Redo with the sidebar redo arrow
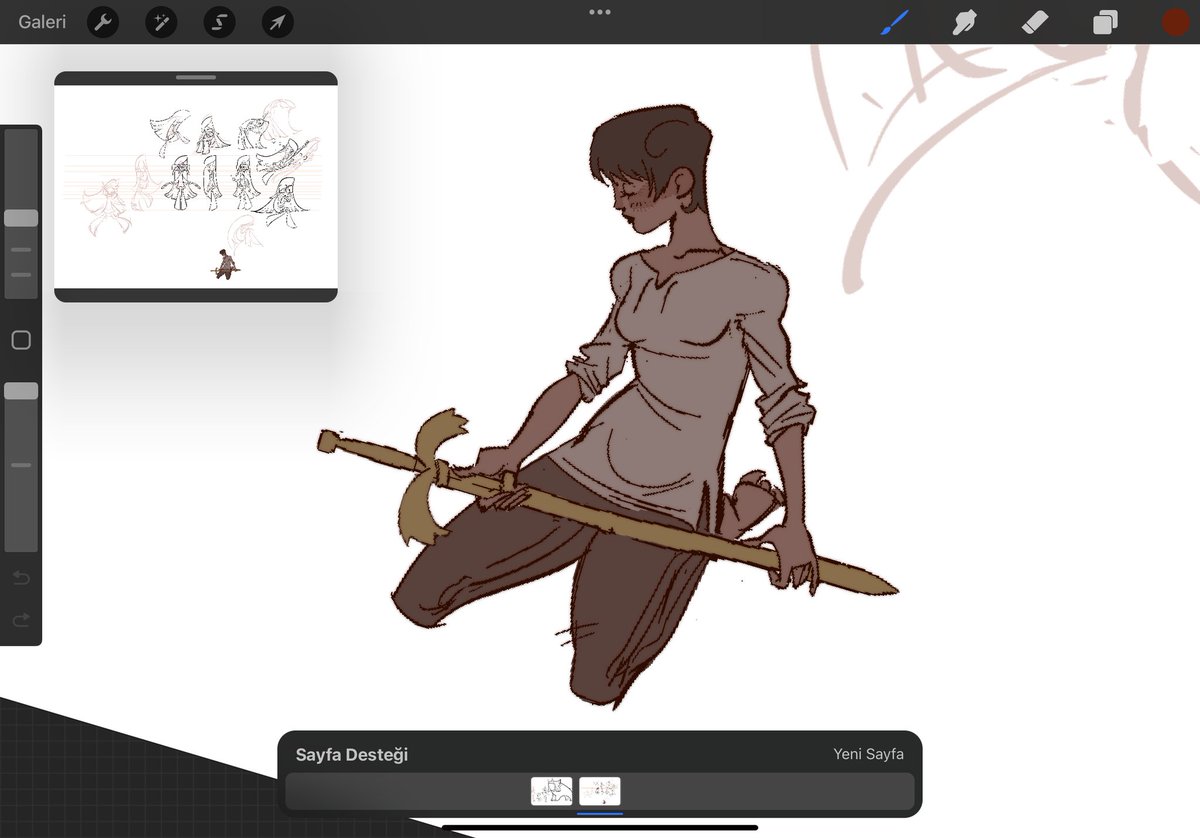 (21, 621)
